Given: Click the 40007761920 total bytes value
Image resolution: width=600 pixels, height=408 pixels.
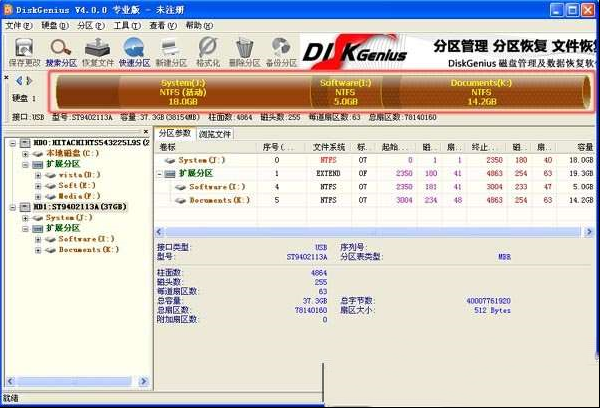Looking at the screenshot, I should pos(489,301).
